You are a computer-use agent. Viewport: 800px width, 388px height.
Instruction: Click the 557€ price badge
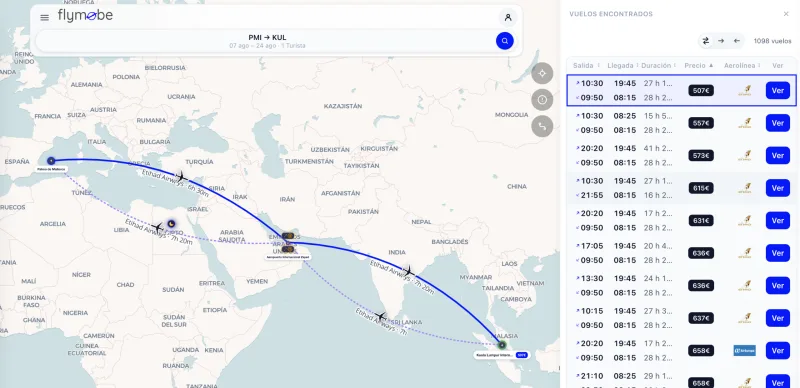701,123
